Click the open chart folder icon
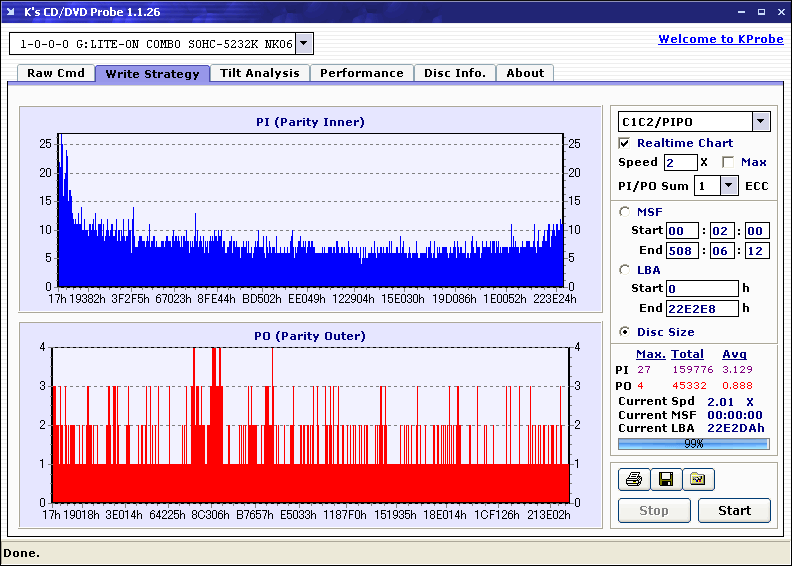Image resolution: width=792 pixels, height=566 pixels. (698, 480)
